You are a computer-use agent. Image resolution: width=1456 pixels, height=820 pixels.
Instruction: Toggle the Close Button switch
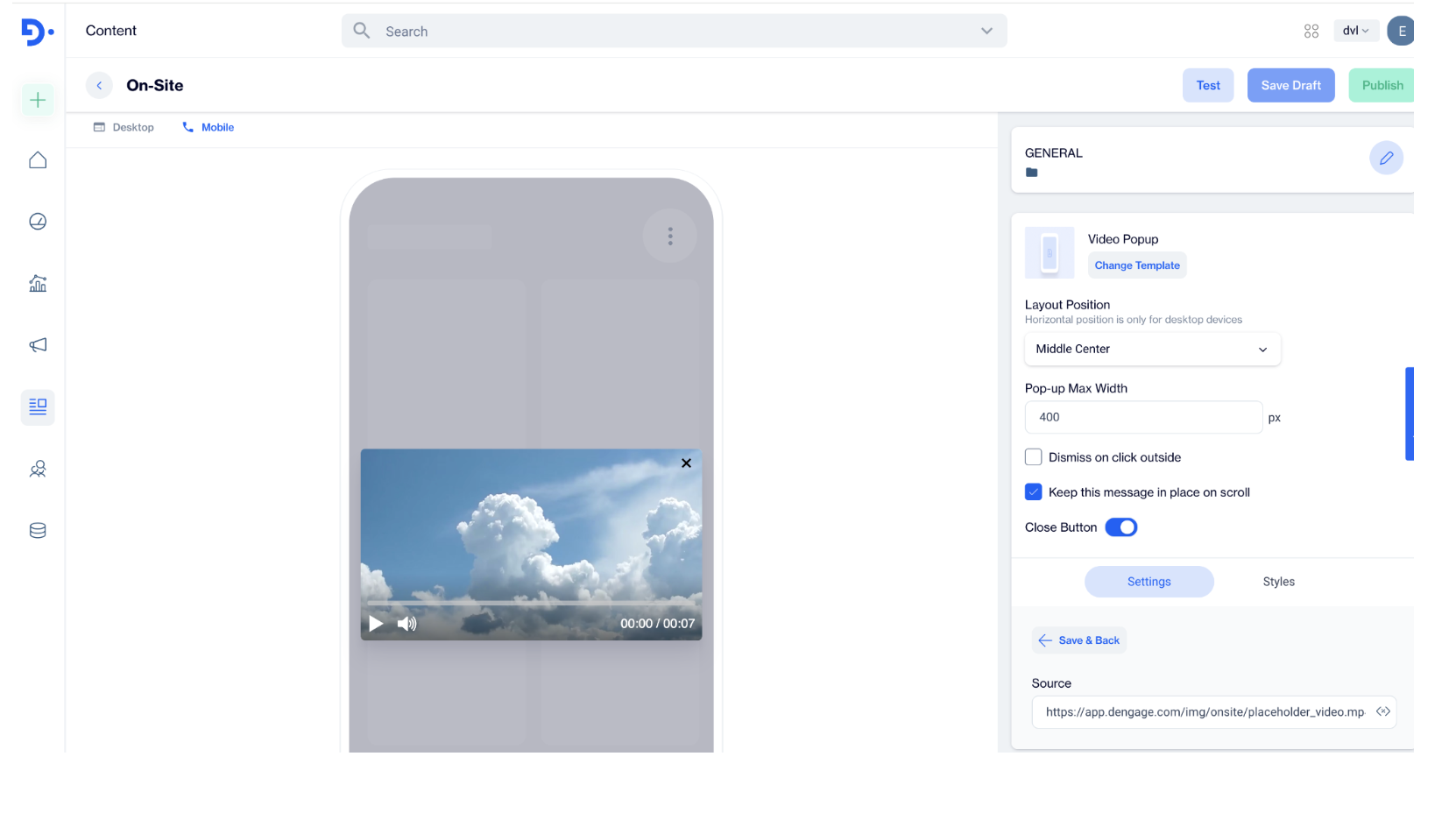click(x=1121, y=527)
